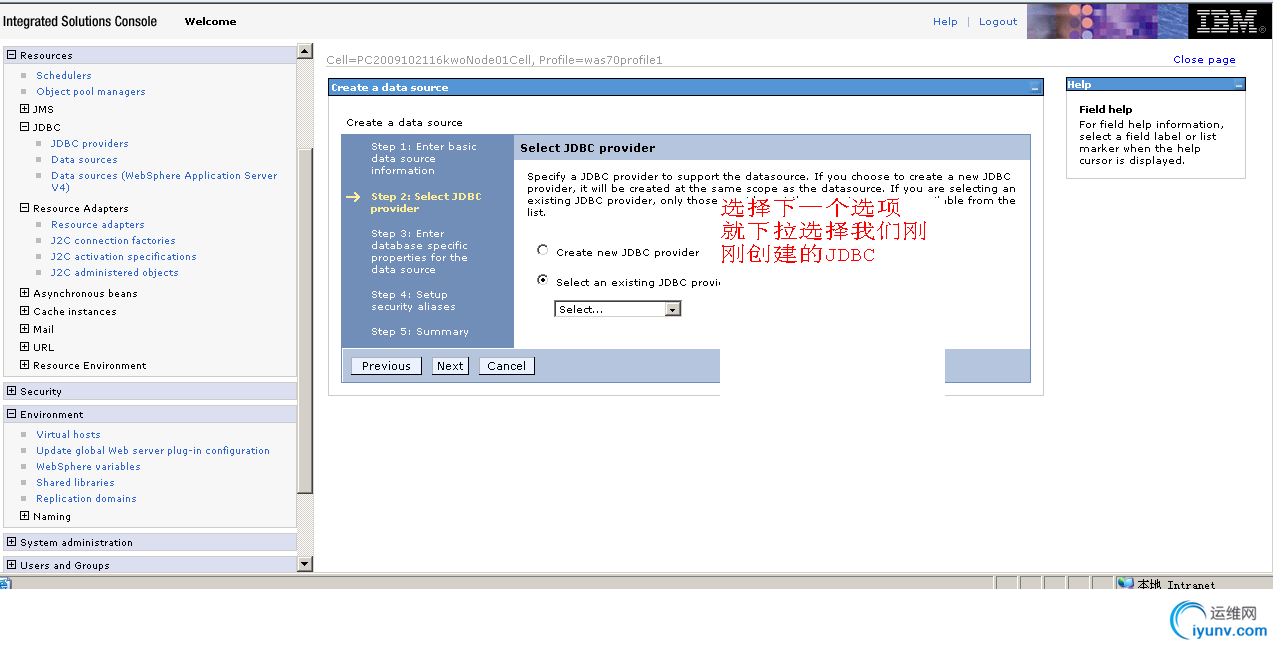Open Schedulers link
Screen dimensions: 1273x647
coord(64,75)
